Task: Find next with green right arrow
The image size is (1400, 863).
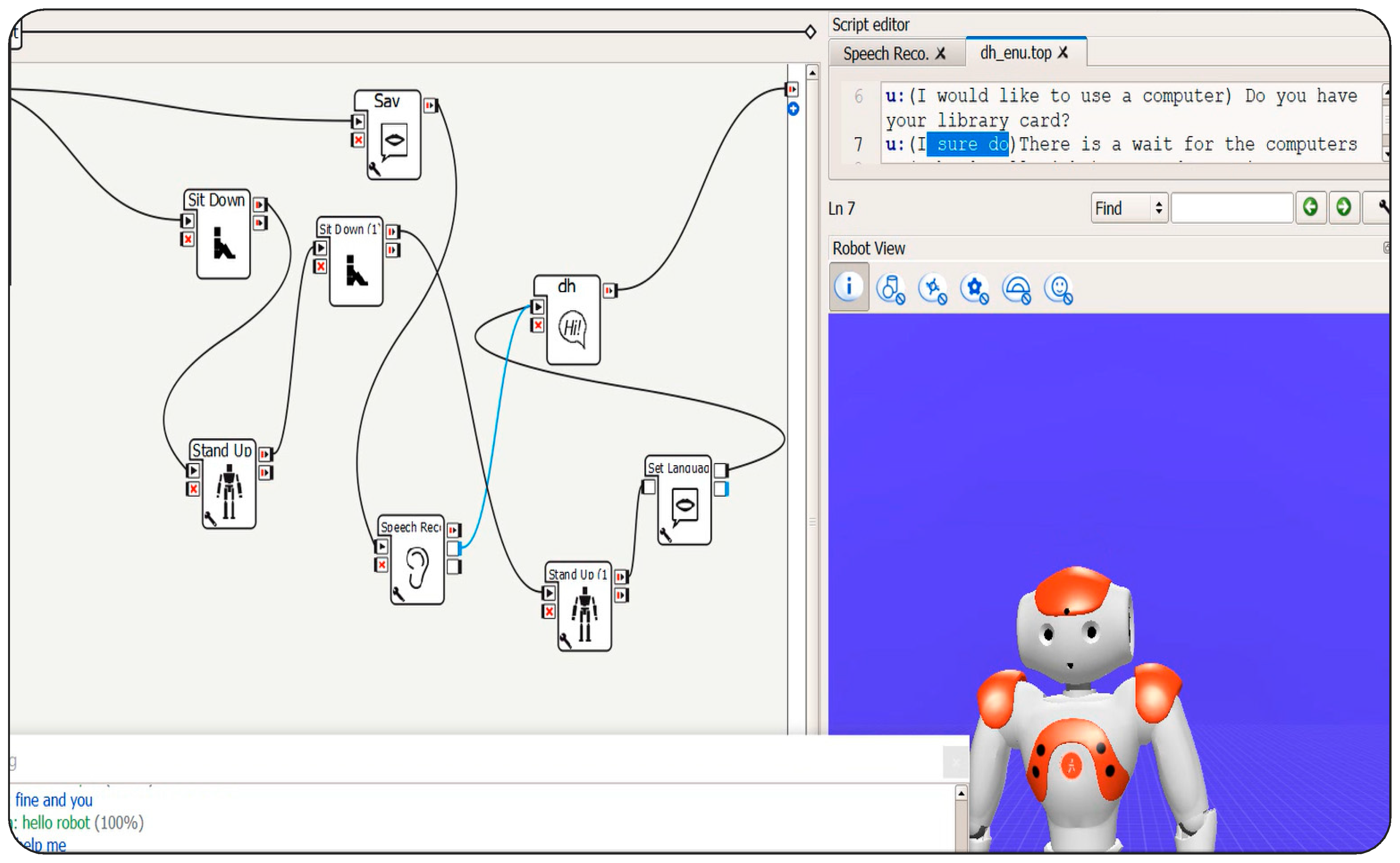Action: pyautogui.click(x=1344, y=207)
